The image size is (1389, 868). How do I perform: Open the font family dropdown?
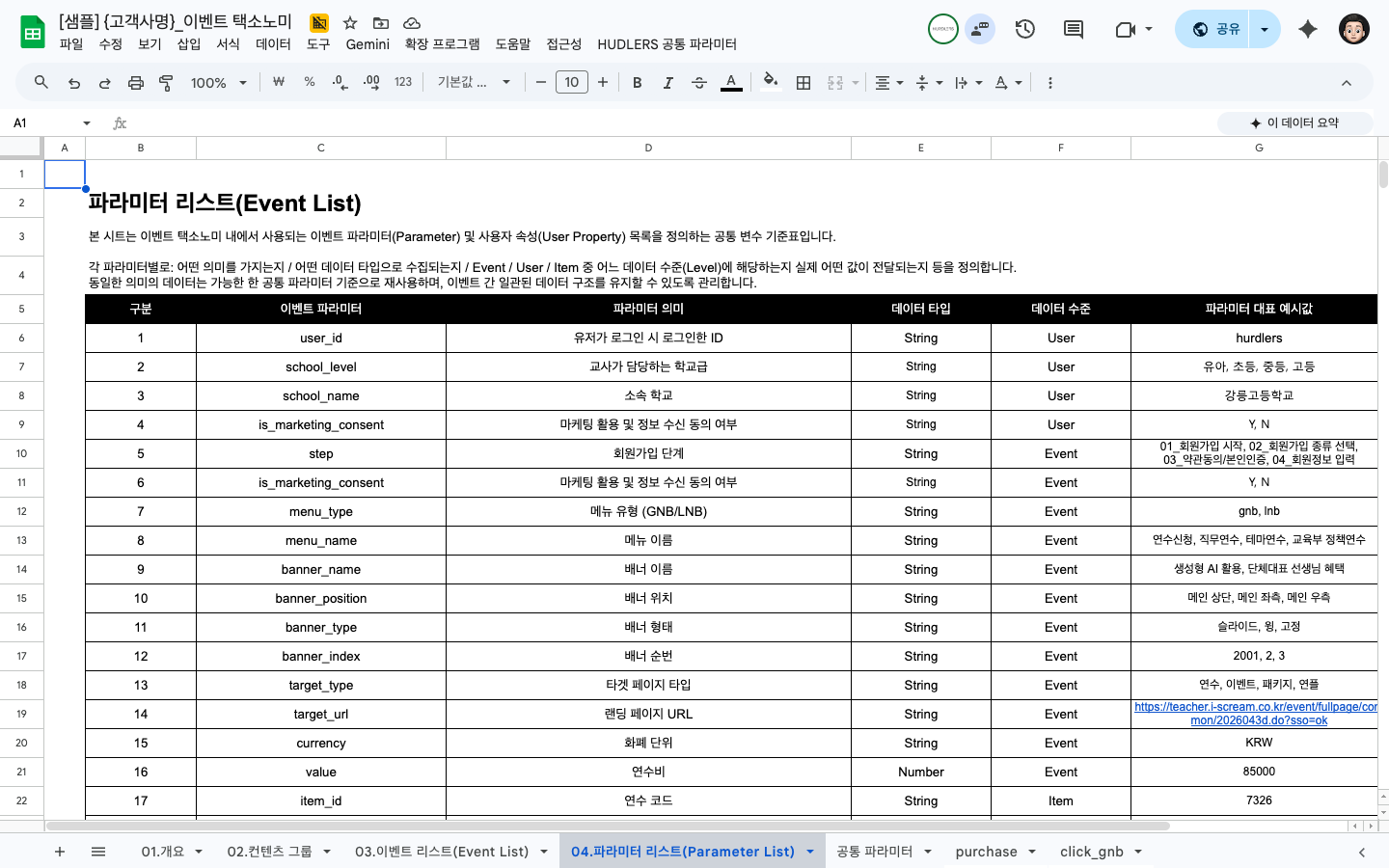tap(474, 83)
